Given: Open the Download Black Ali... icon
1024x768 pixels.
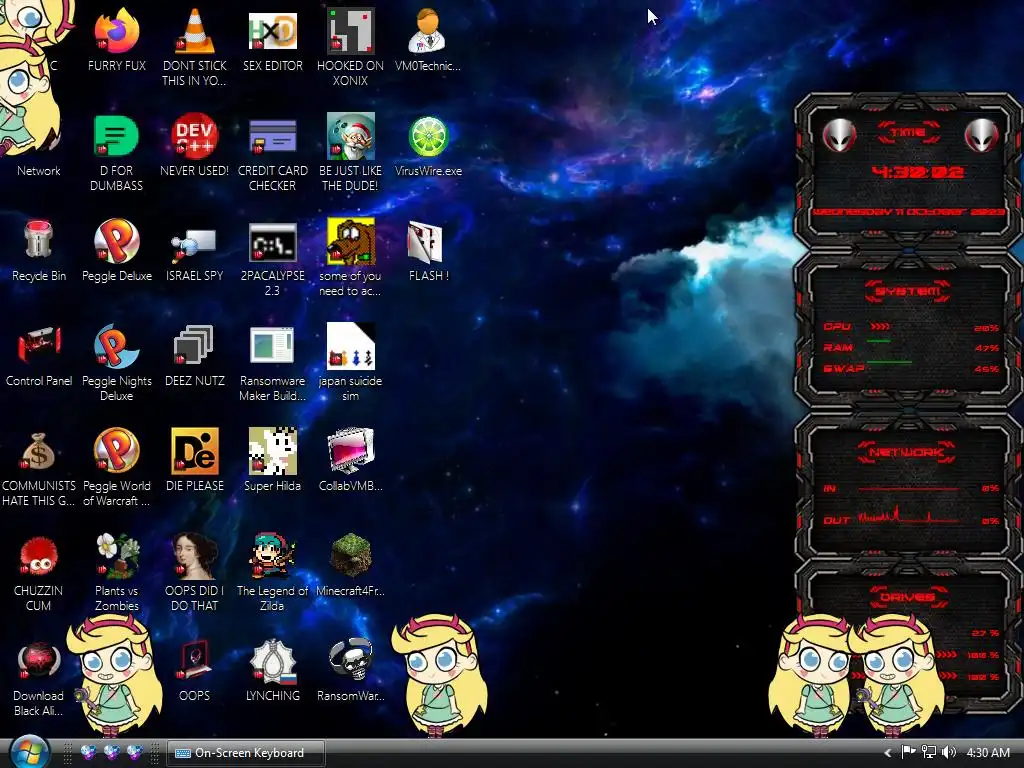Looking at the screenshot, I should [x=39, y=661].
